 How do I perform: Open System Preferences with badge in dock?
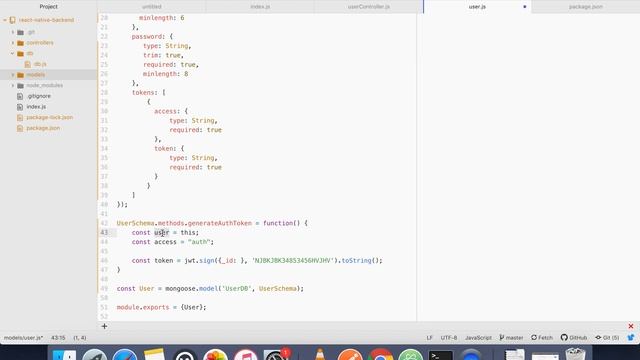pyautogui.click(x=276, y=354)
